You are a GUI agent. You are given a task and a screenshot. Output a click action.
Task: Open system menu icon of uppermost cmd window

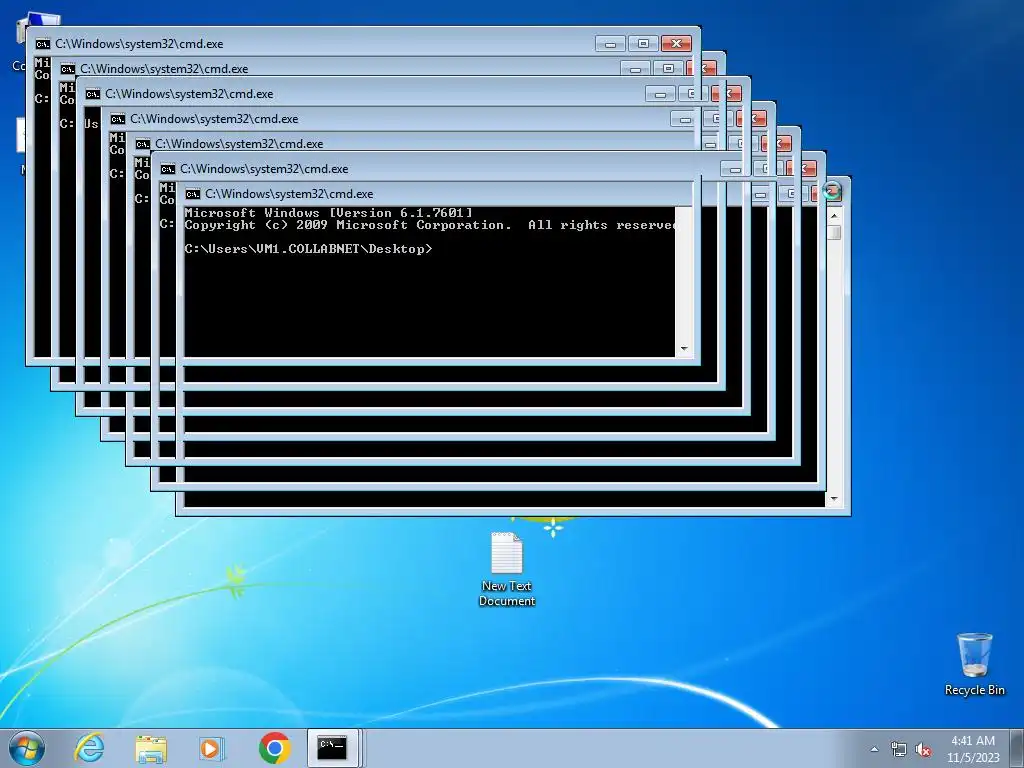click(x=43, y=44)
